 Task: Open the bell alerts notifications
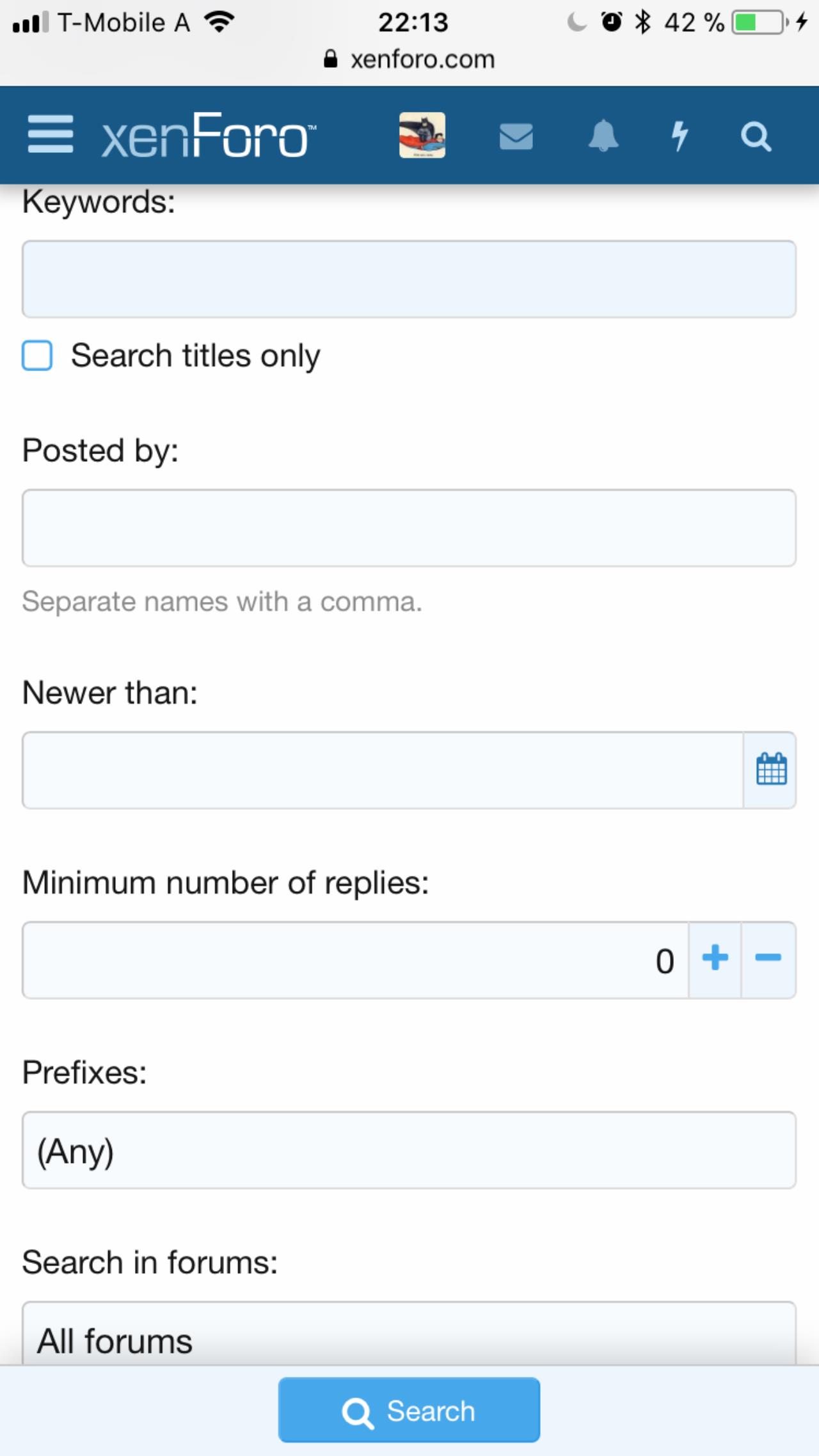point(603,136)
